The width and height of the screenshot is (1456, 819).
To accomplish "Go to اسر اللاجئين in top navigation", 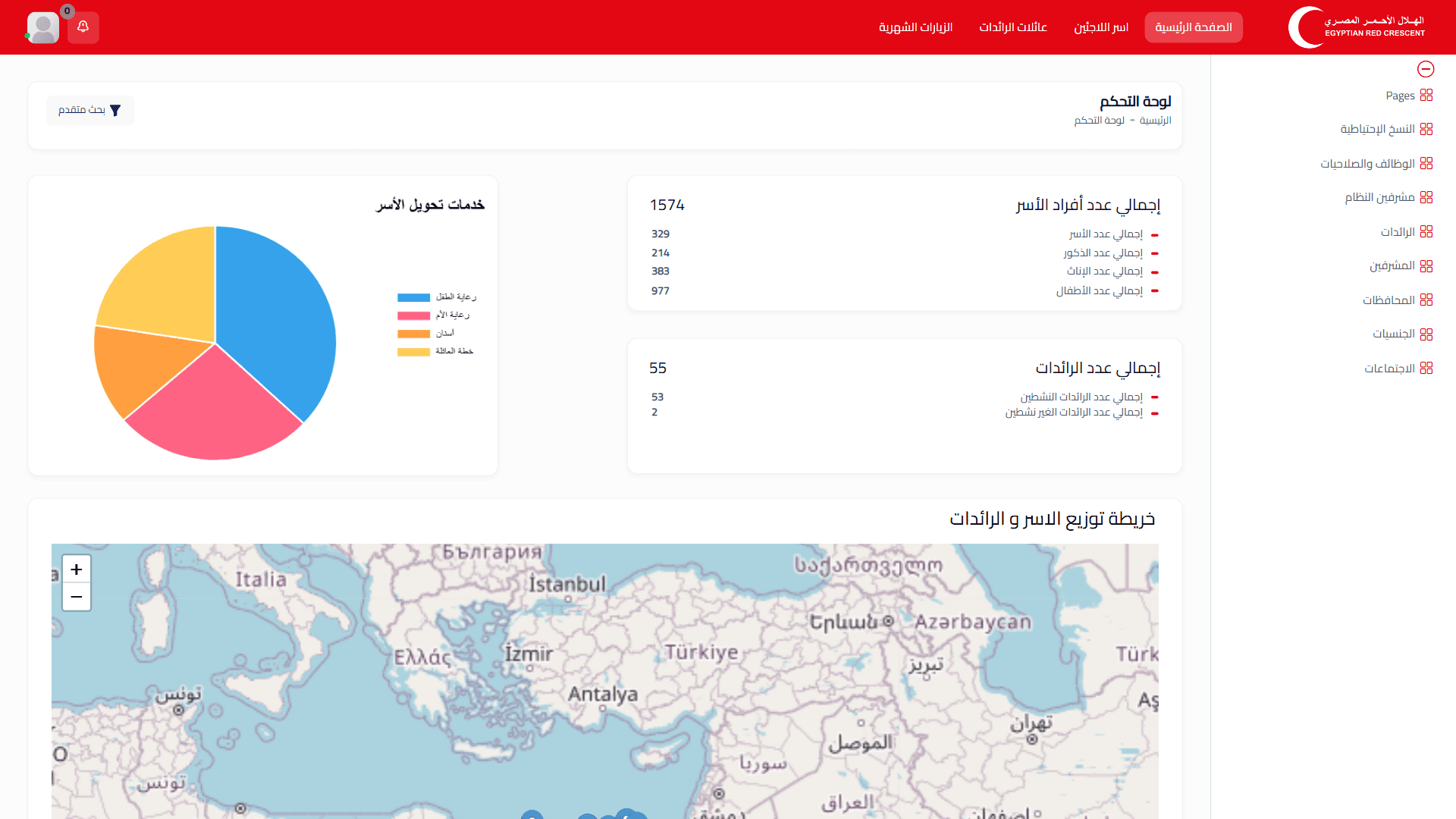I will click(x=1101, y=27).
